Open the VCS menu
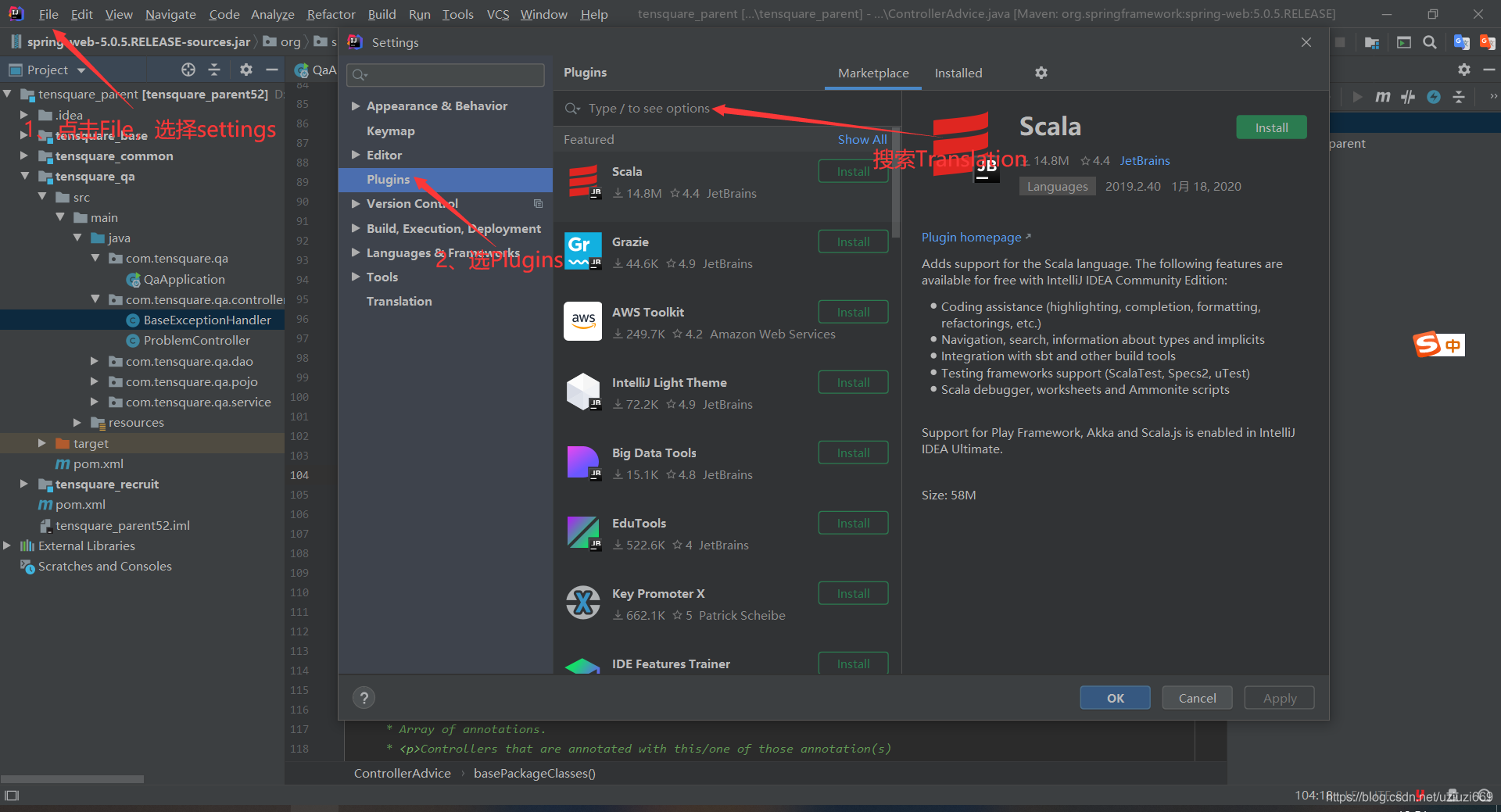This screenshot has width=1501, height=812. (497, 14)
